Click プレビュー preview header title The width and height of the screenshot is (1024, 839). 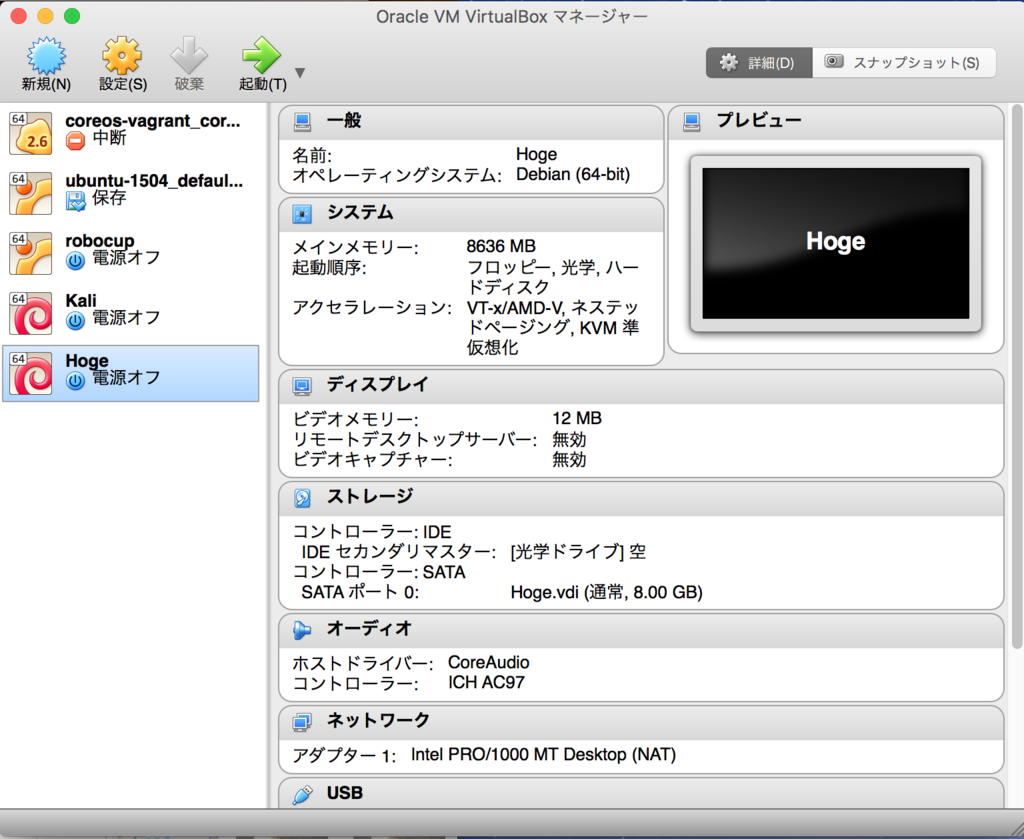point(758,121)
